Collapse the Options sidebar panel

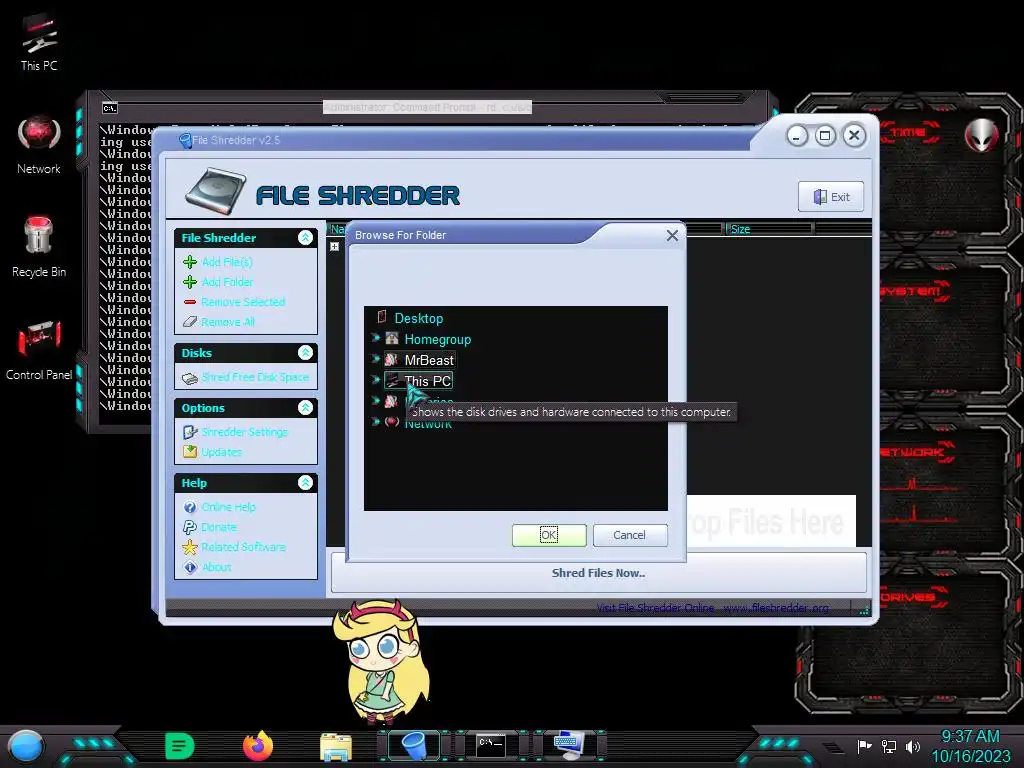[305, 408]
